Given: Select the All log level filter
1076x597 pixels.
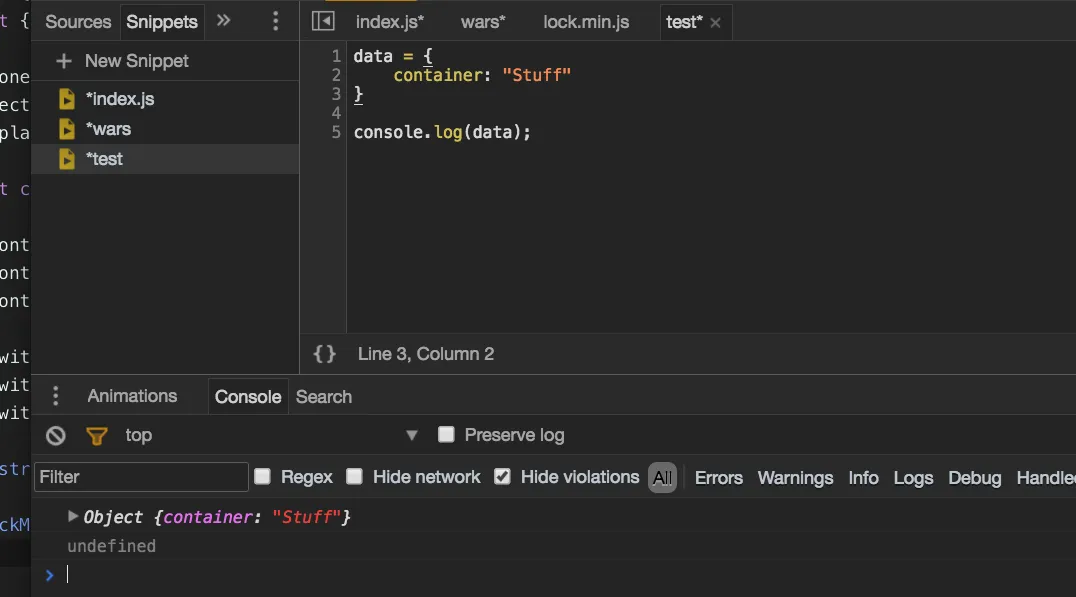Looking at the screenshot, I should [662, 478].
